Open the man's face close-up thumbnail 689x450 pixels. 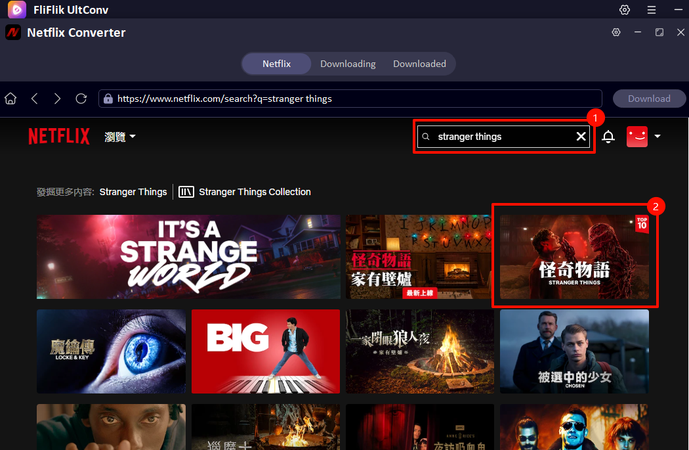click(111, 427)
